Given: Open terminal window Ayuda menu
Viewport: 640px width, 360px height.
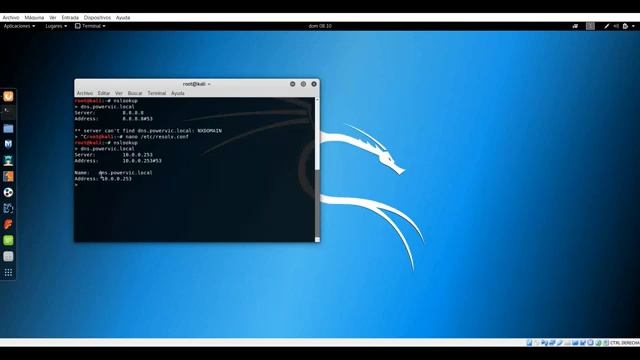Looking at the screenshot, I should [178, 93].
